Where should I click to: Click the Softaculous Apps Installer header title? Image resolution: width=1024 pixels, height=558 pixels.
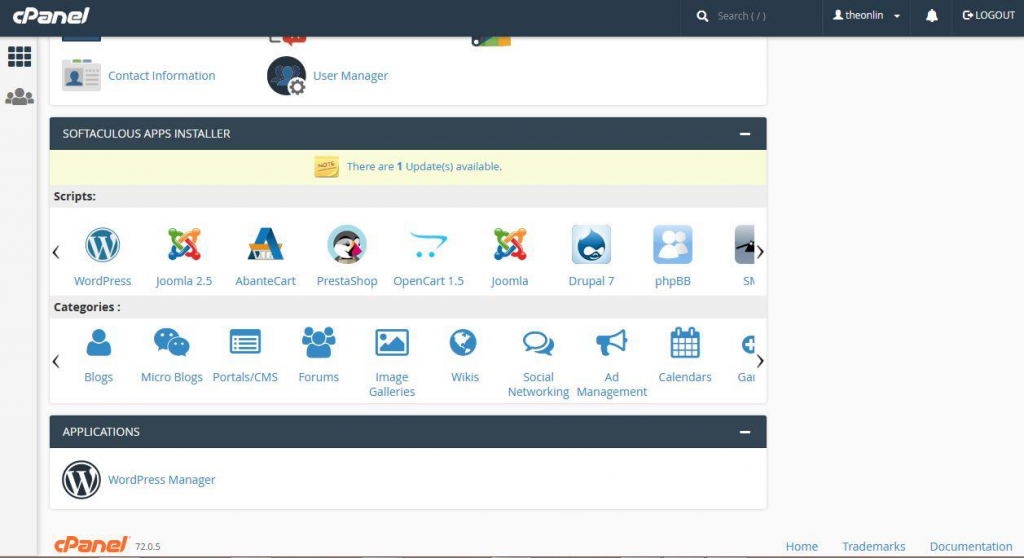point(146,134)
